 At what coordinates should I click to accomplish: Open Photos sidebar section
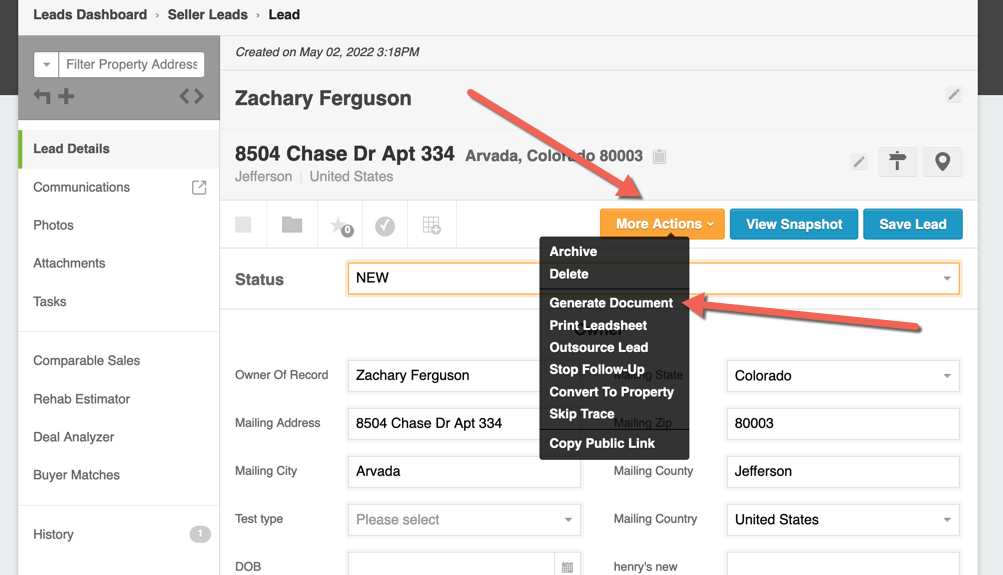tap(53, 225)
